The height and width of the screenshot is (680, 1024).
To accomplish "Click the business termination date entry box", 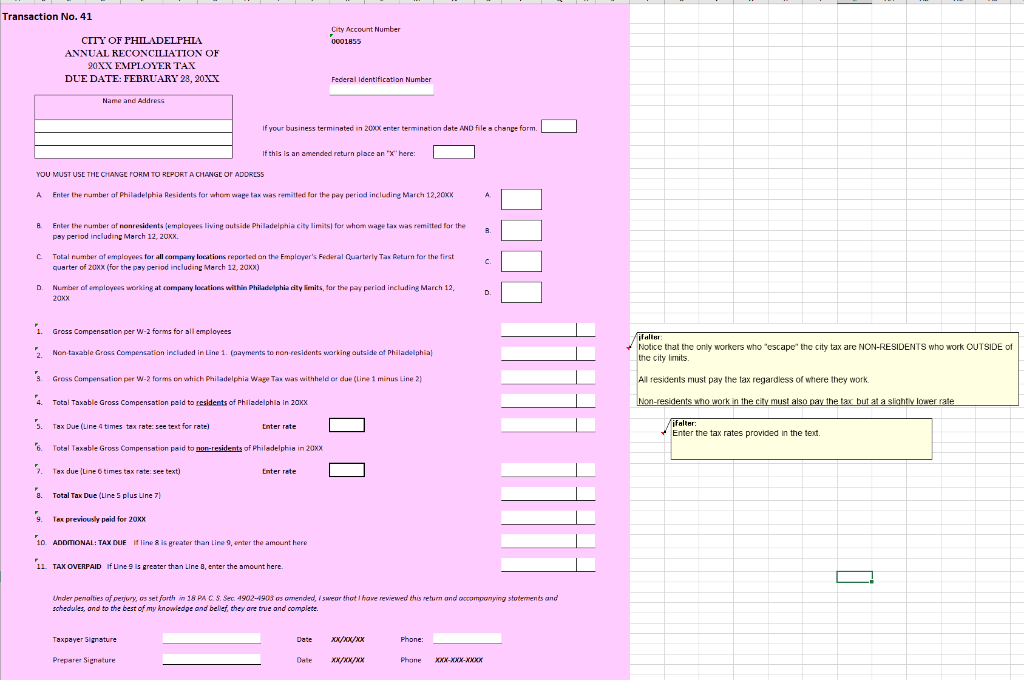I will click(x=558, y=125).
